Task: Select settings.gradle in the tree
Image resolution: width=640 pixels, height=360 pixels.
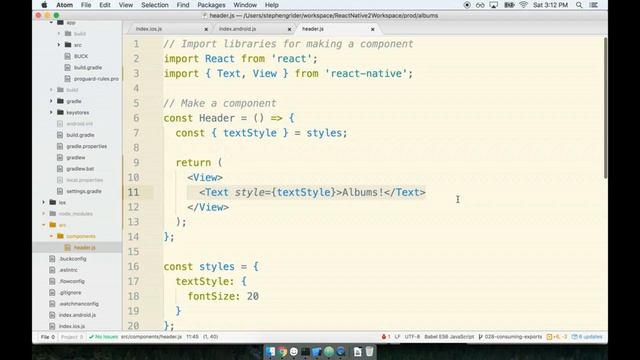Action: coord(84,191)
